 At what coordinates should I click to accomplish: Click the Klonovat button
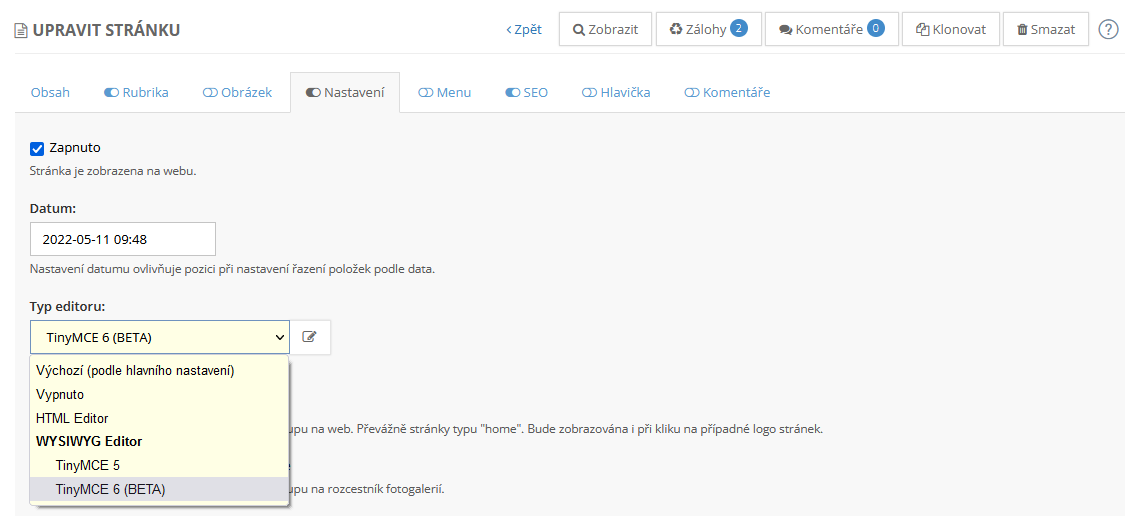[950, 29]
